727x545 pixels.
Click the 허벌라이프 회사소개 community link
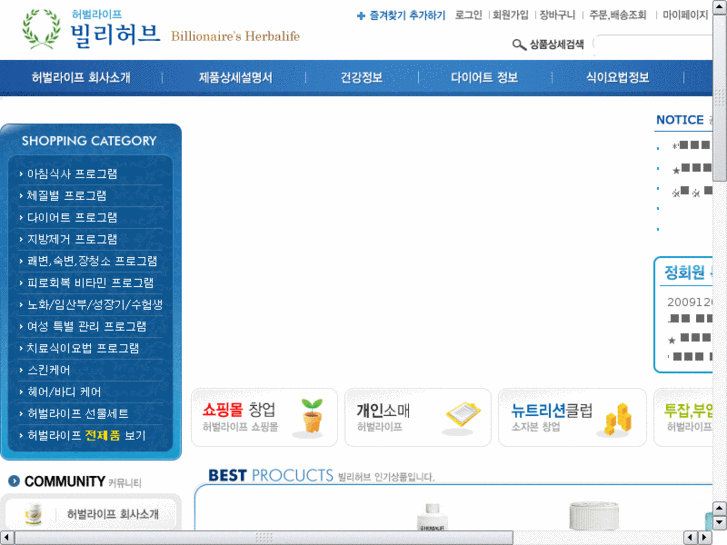[113, 514]
